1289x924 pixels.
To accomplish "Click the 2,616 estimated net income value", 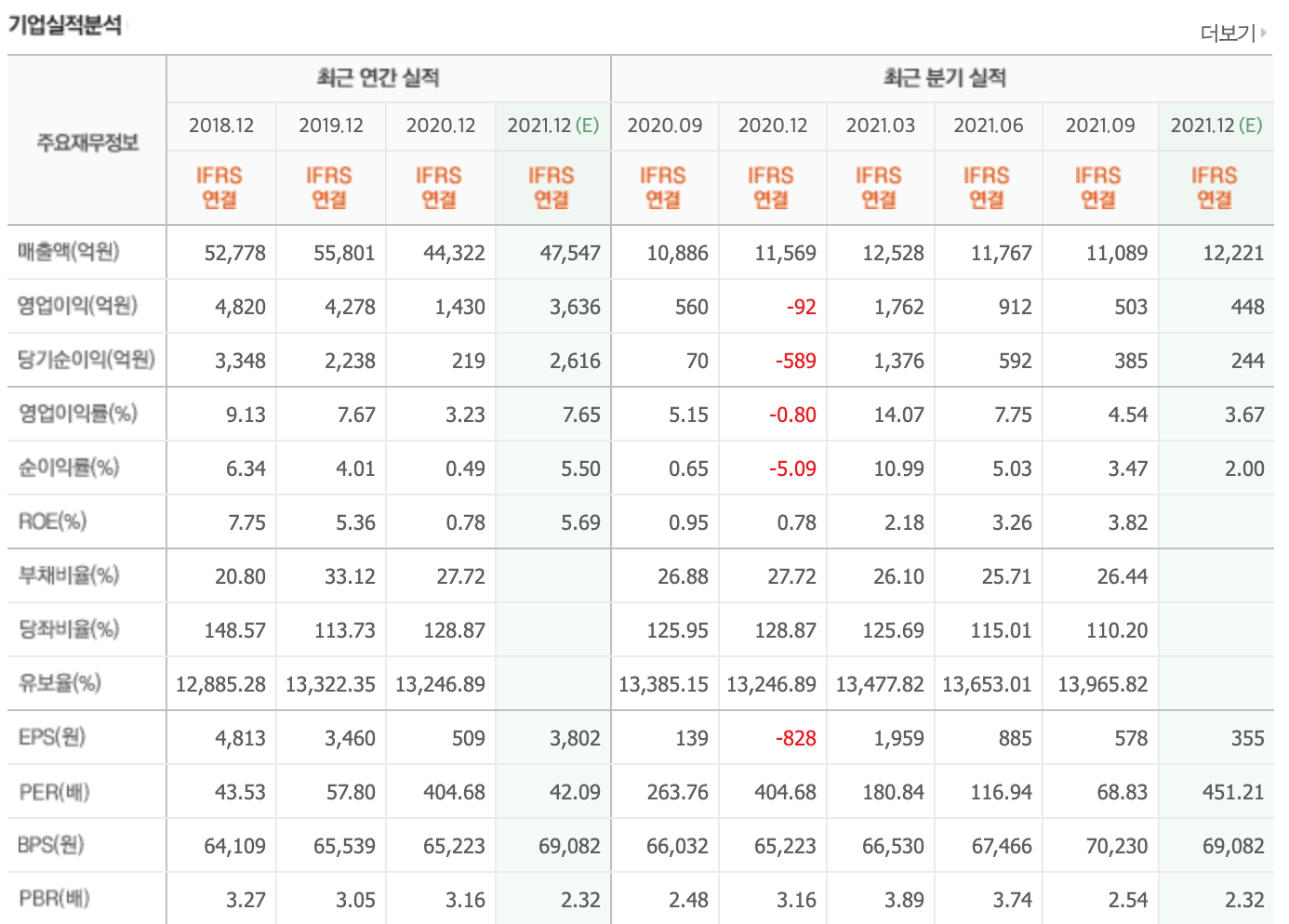I will click(x=575, y=361).
